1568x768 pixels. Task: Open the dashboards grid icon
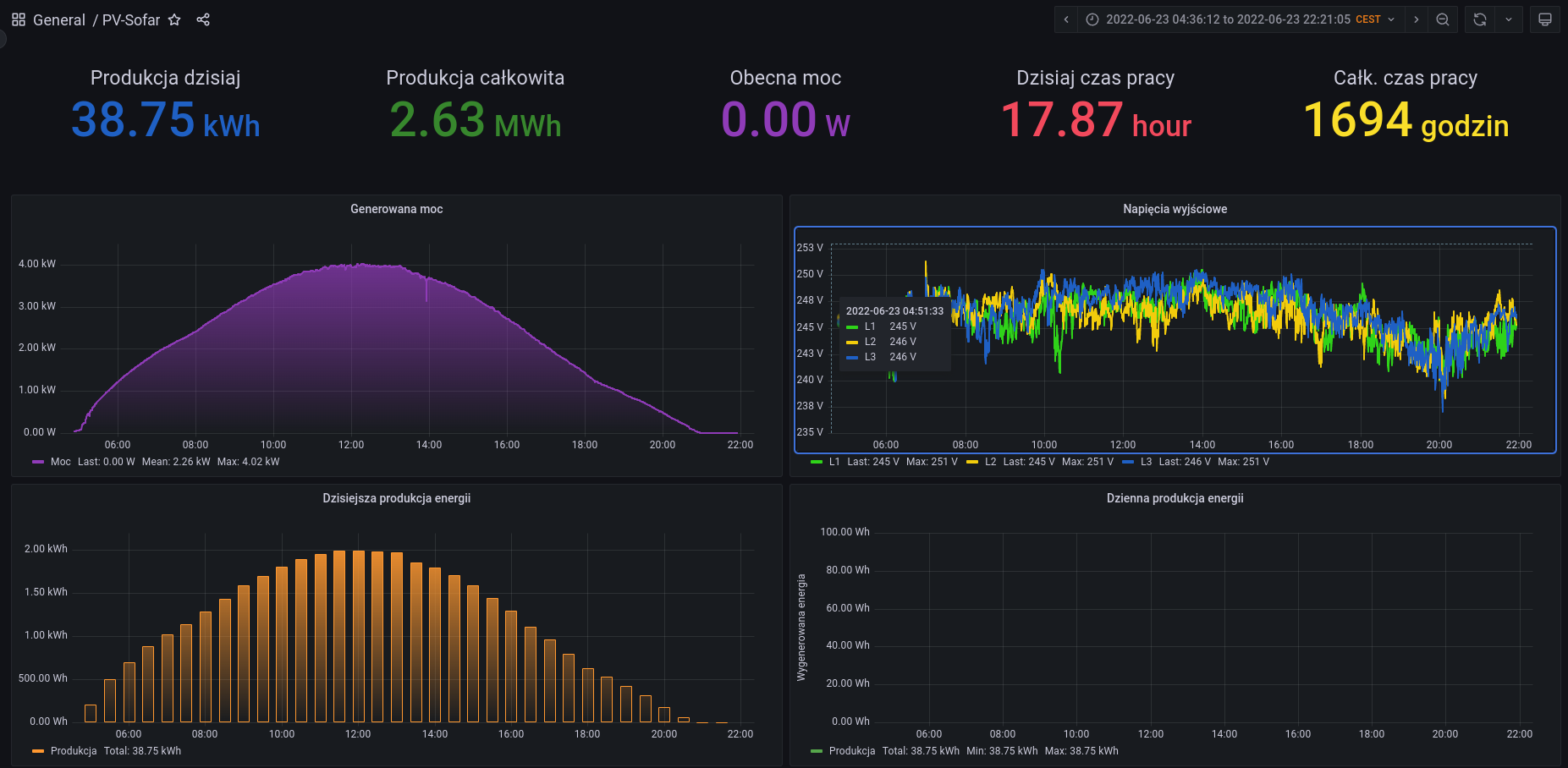(19, 19)
